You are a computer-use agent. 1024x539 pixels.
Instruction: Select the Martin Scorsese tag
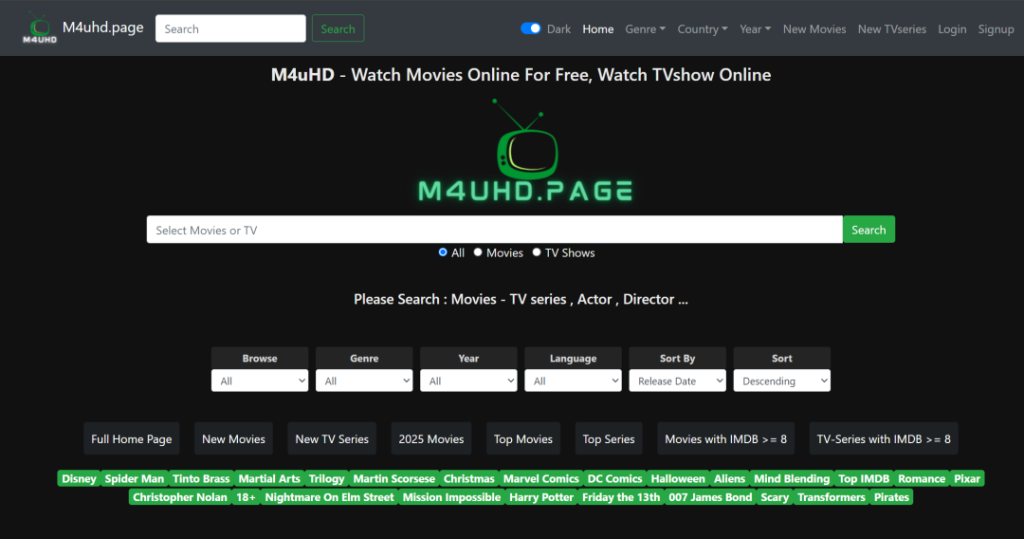(x=394, y=479)
